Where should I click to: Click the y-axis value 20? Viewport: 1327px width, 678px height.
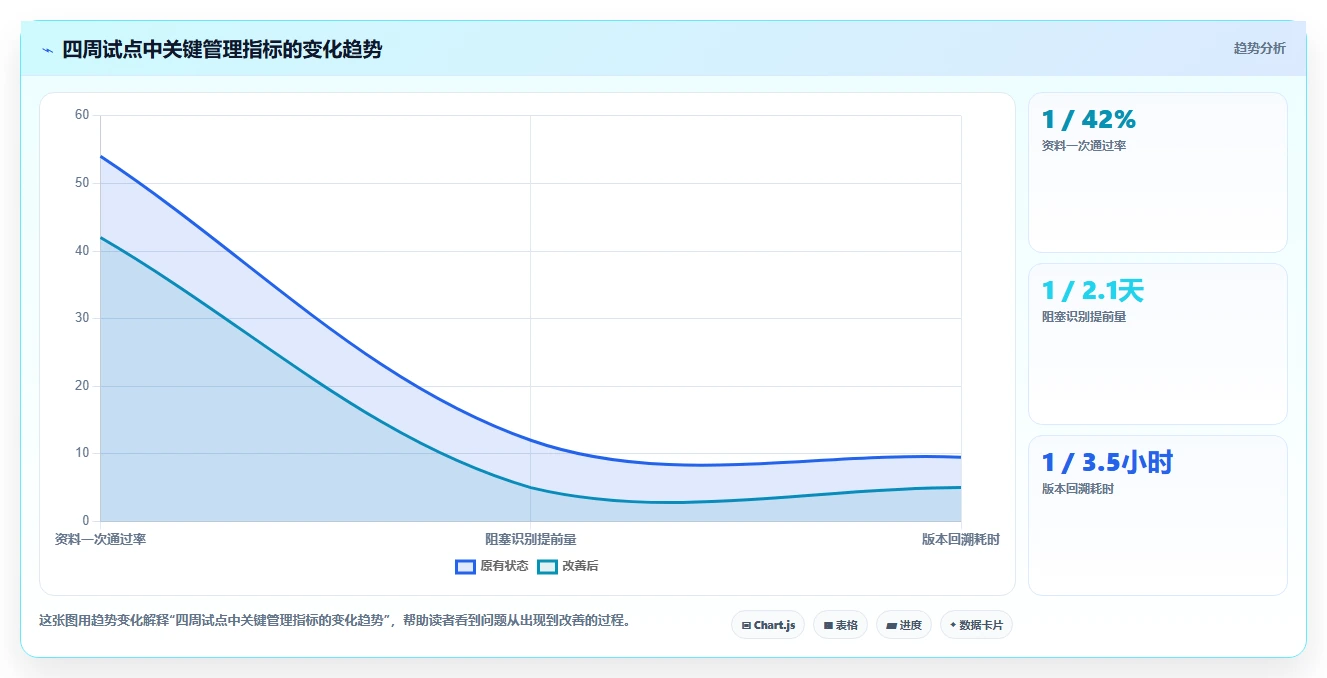(82, 385)
